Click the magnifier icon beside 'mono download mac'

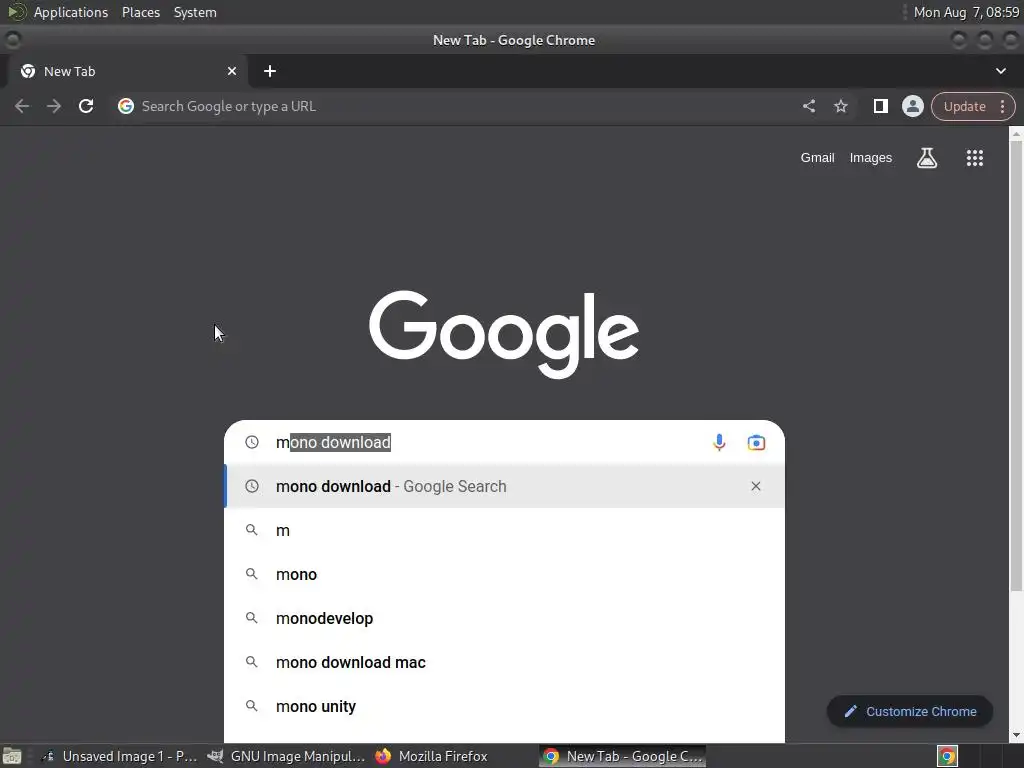pos(251,662)
